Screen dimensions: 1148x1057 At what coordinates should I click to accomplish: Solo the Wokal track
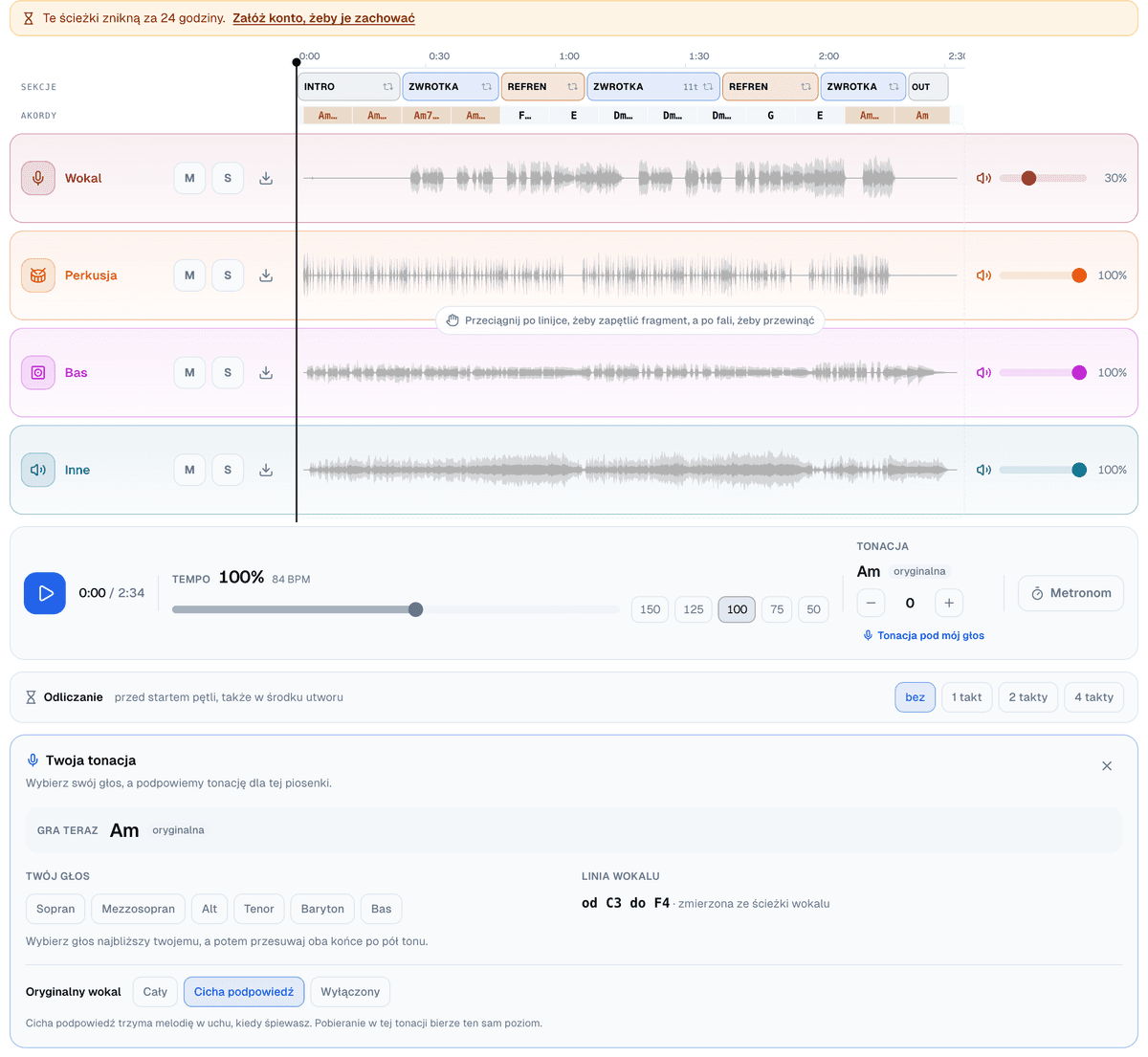(x=228, y=178)
